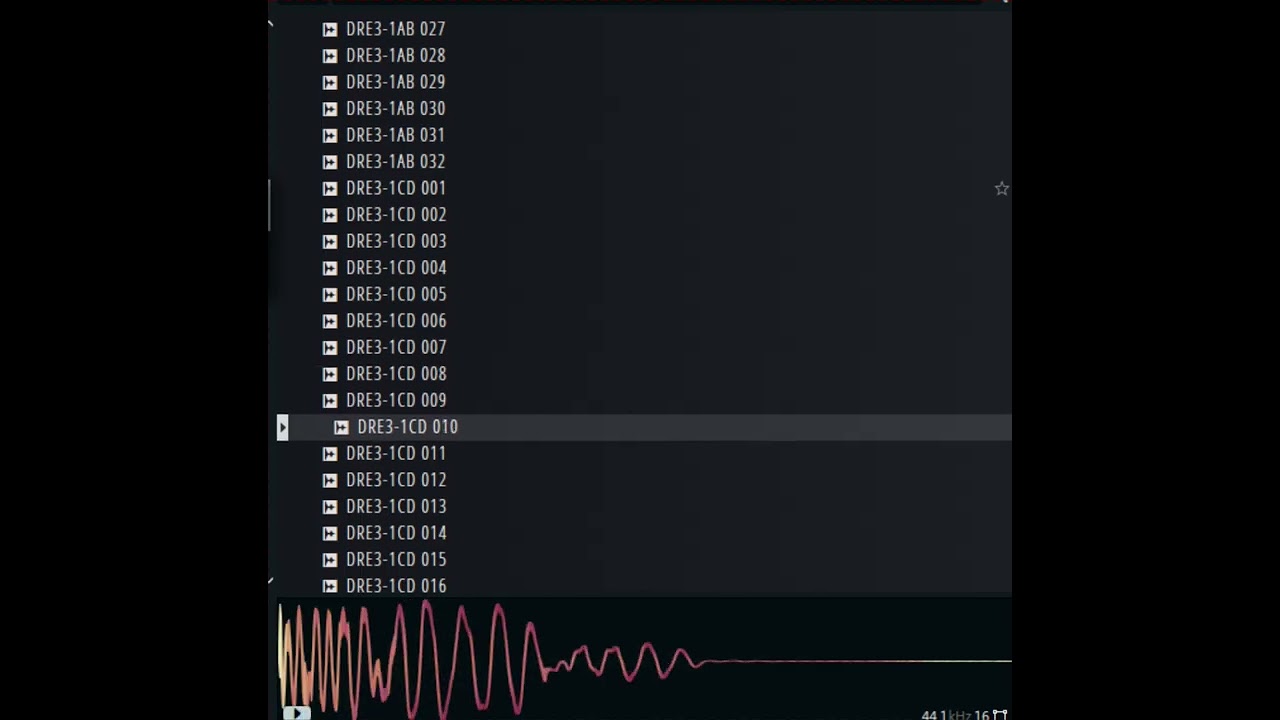Image resolution: width=1280 pixels, height=720 pixels.
Task: Click the sample icon beside DRE3-1AB 032
Action: 330,162
